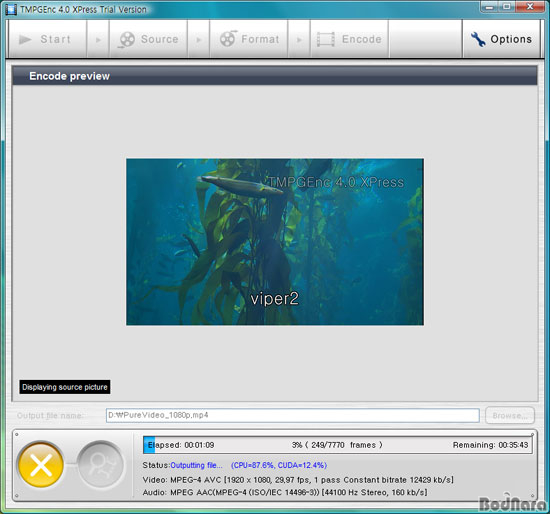Click the encoding progress bar
Image resolution: width=550 pixels, height=514 pixels.
coord(338,445)
